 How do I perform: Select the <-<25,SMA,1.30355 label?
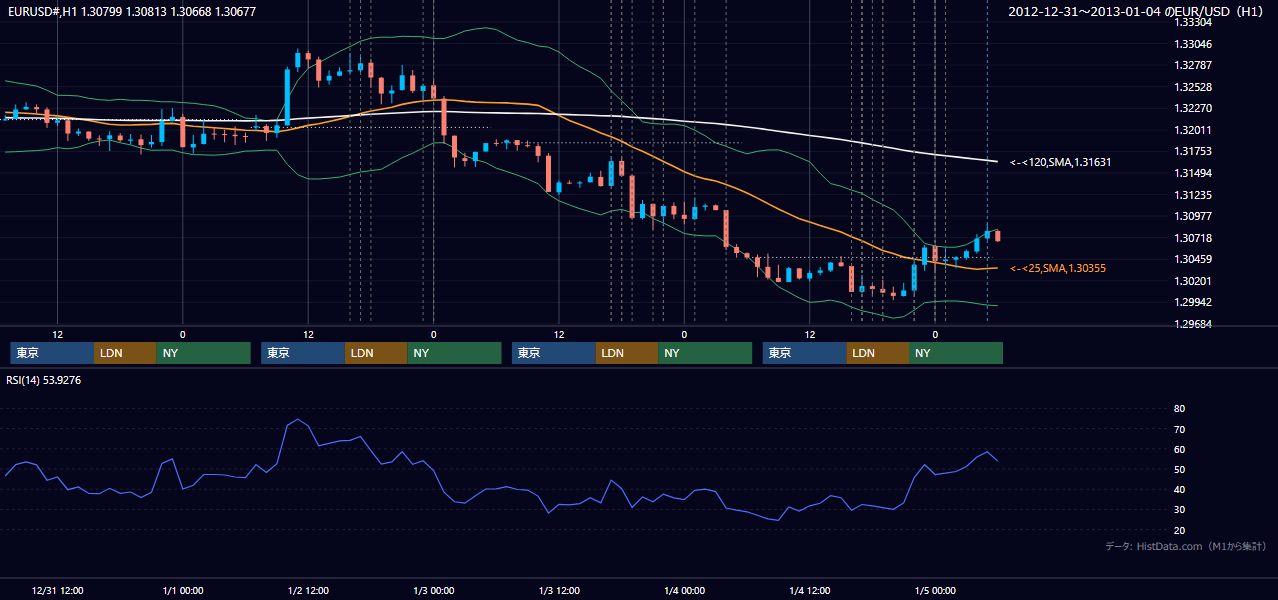1058,268
